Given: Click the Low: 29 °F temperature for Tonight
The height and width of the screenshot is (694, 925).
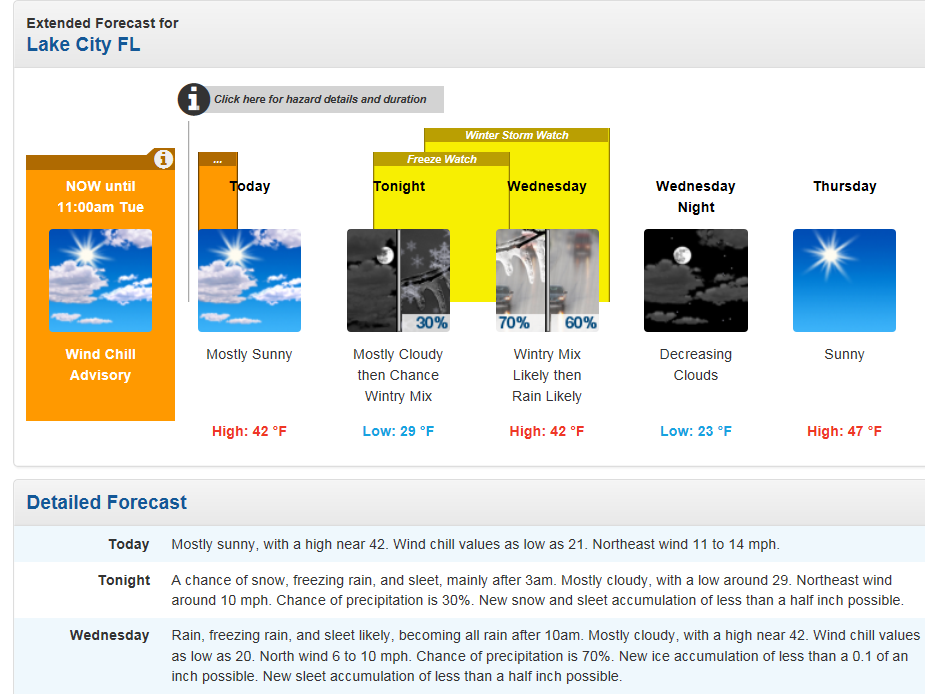Looking at the screenshot, I should pos(398,431).
